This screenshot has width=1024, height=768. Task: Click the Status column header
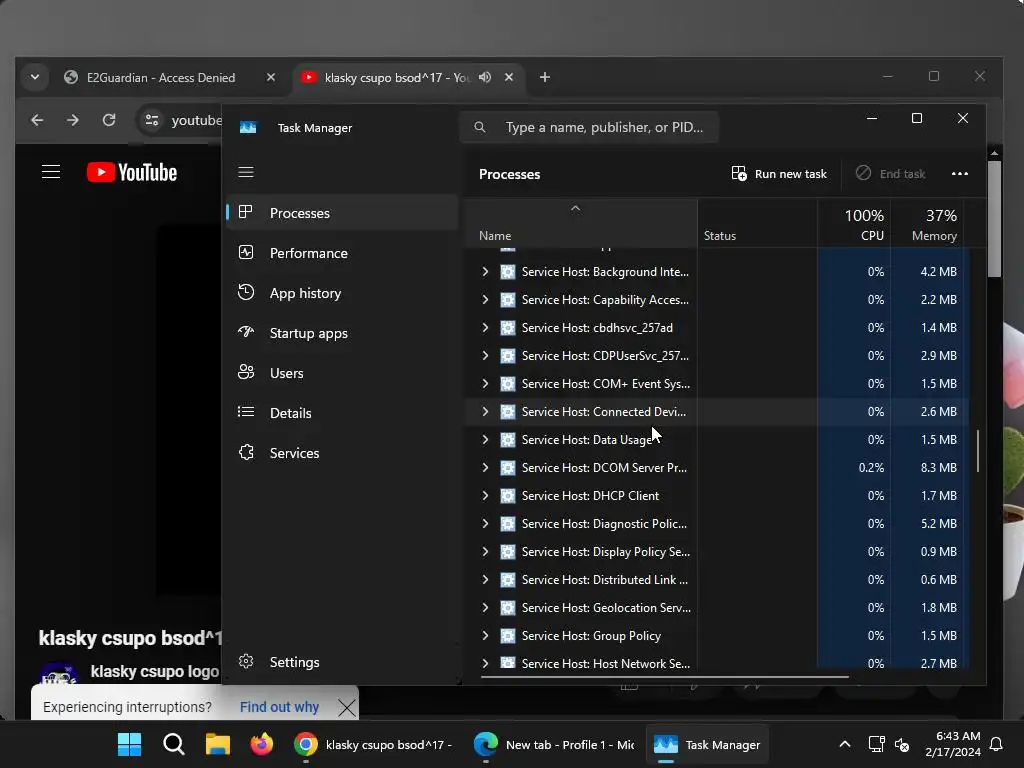(x=758, y=223)
